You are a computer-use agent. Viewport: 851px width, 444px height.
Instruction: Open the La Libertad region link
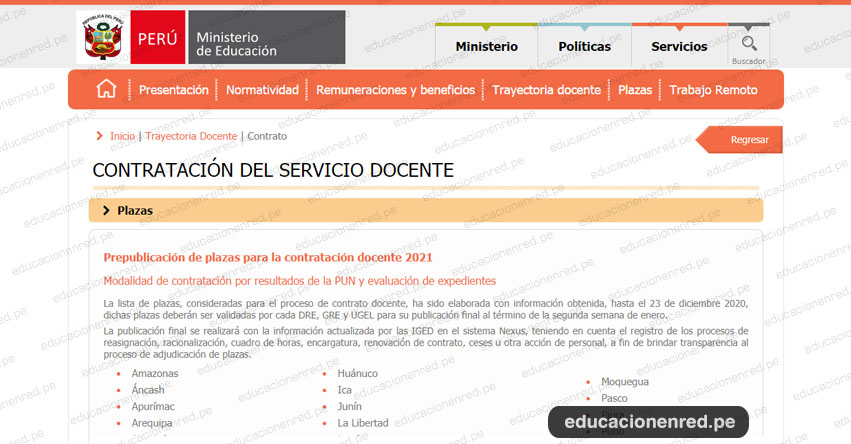(x=363, y=423)
